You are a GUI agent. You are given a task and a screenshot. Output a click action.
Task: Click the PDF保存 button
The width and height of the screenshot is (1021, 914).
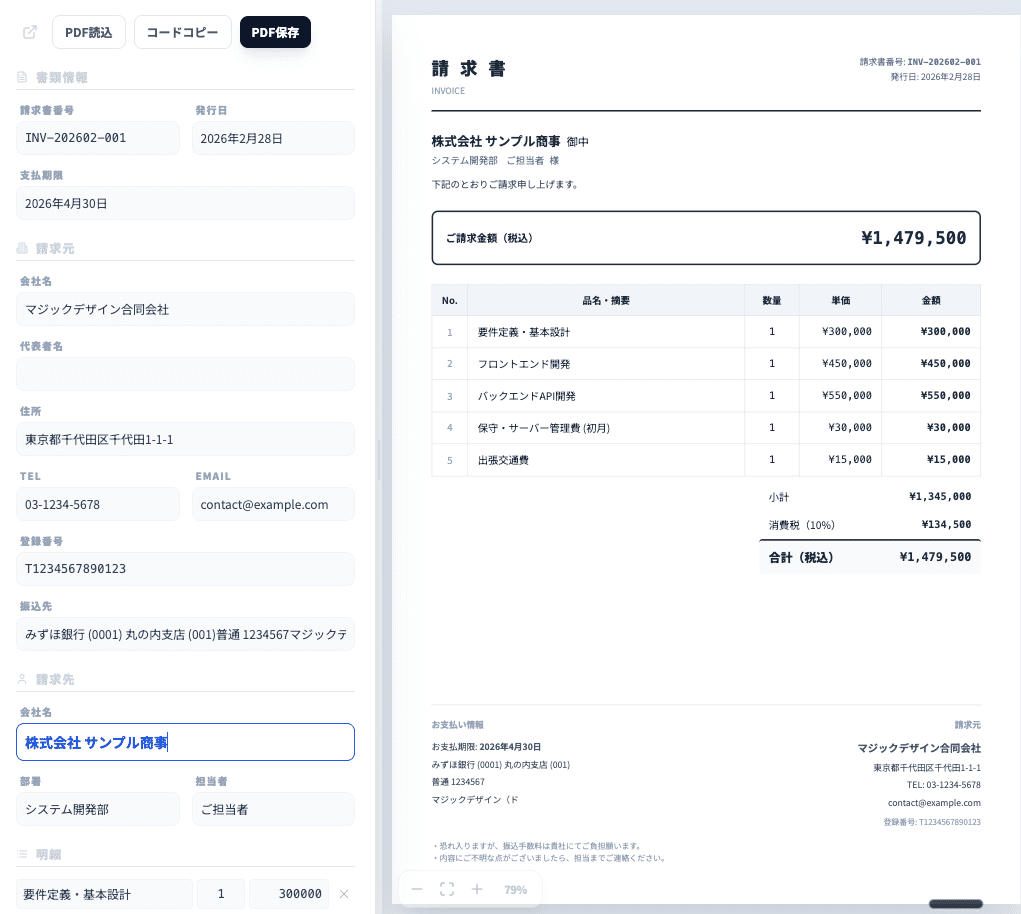[x=275, y=32]
